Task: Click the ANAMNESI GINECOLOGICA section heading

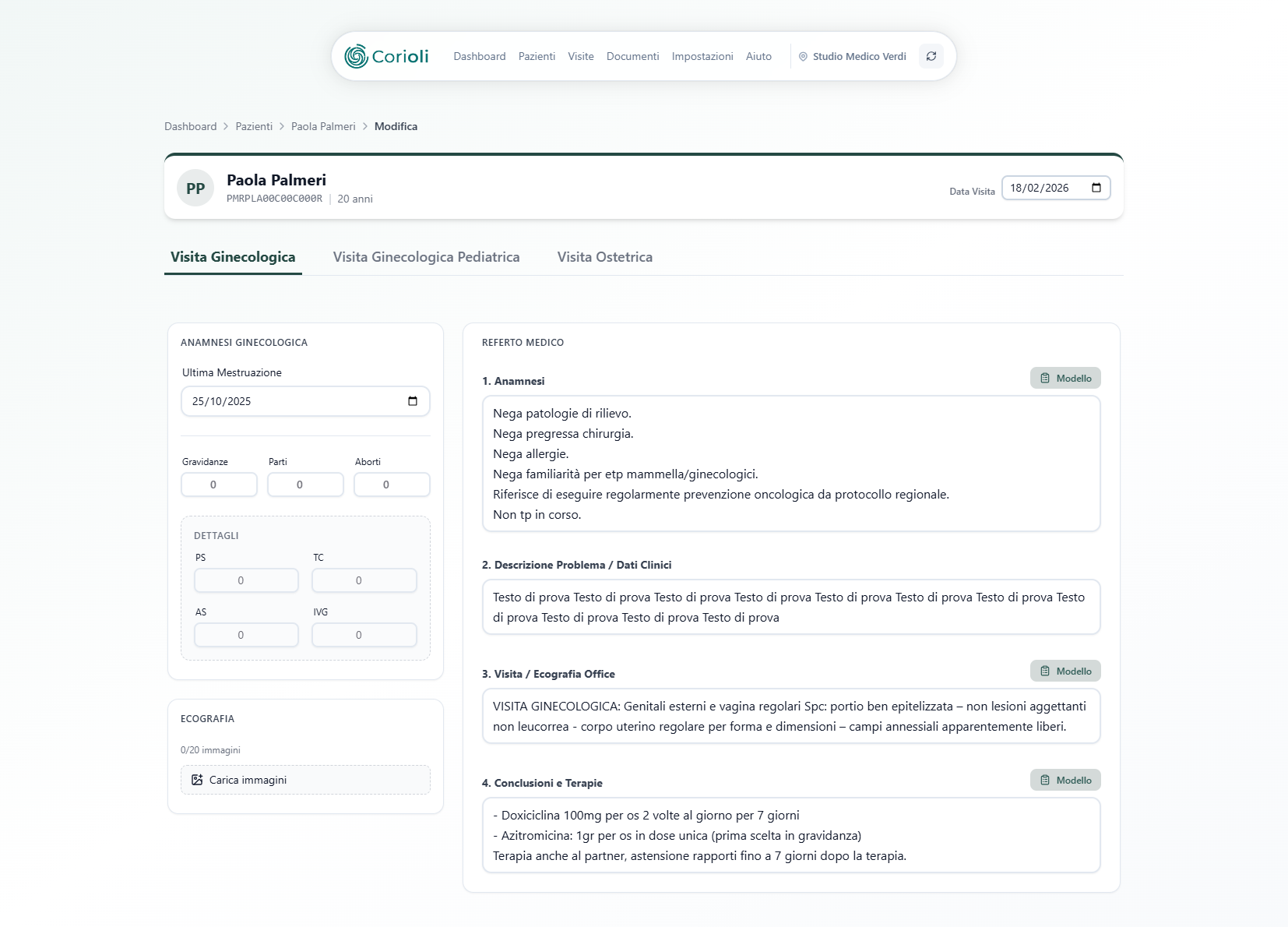Action: pyautogui.click(x=244, y=342)
